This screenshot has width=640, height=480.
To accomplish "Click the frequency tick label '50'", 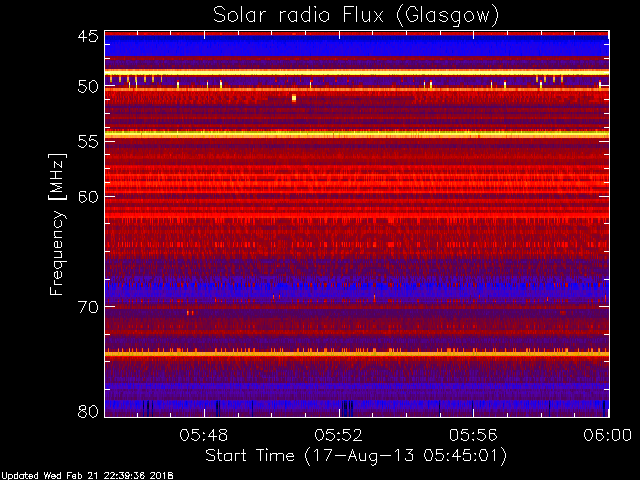I will [x=88, y=87].
